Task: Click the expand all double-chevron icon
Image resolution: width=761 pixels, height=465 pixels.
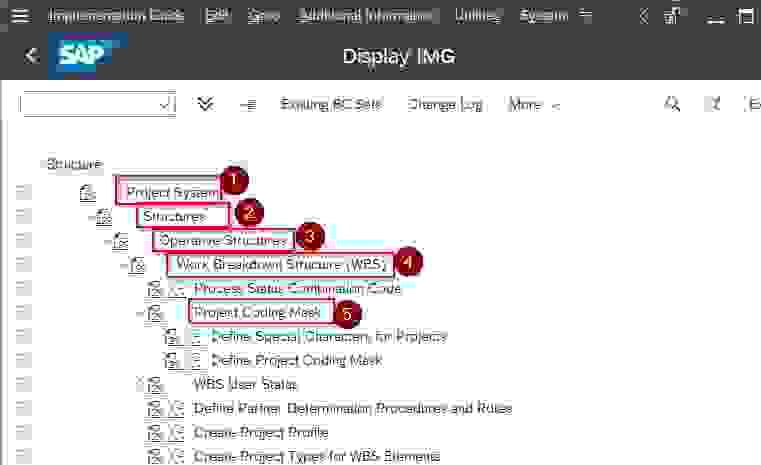Action: [x=206, y=104]
